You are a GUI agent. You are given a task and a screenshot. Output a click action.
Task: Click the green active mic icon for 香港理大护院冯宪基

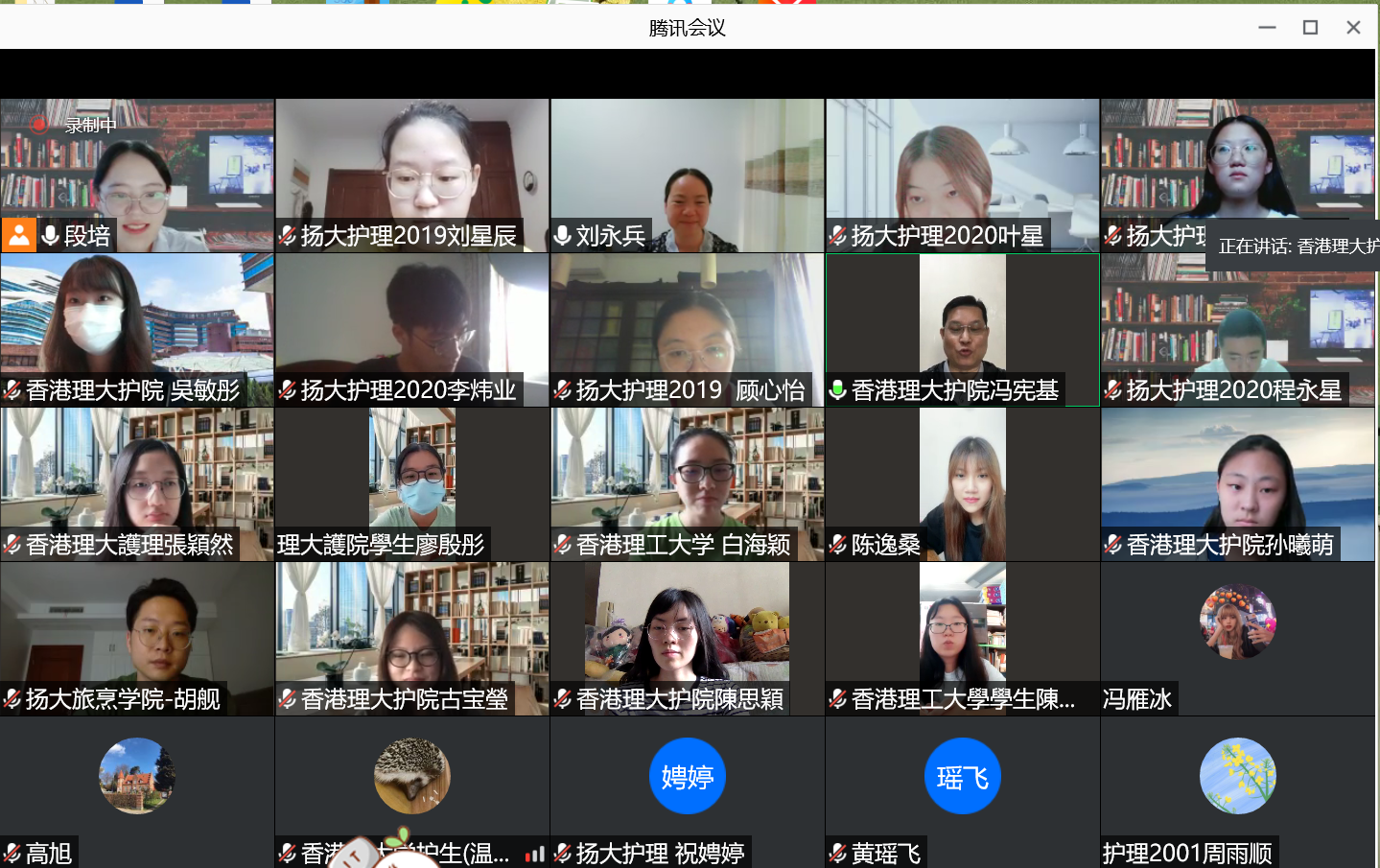click(837, 389)
